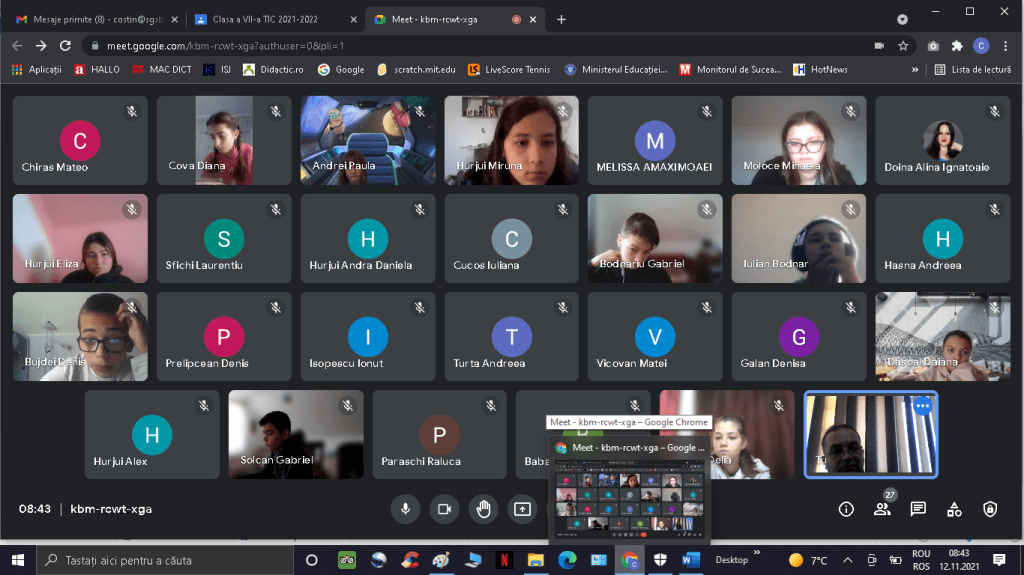Expand the hidden bookmarks overflow chevron
This screenshot has height=575, width=1024.
pos(915,70)
